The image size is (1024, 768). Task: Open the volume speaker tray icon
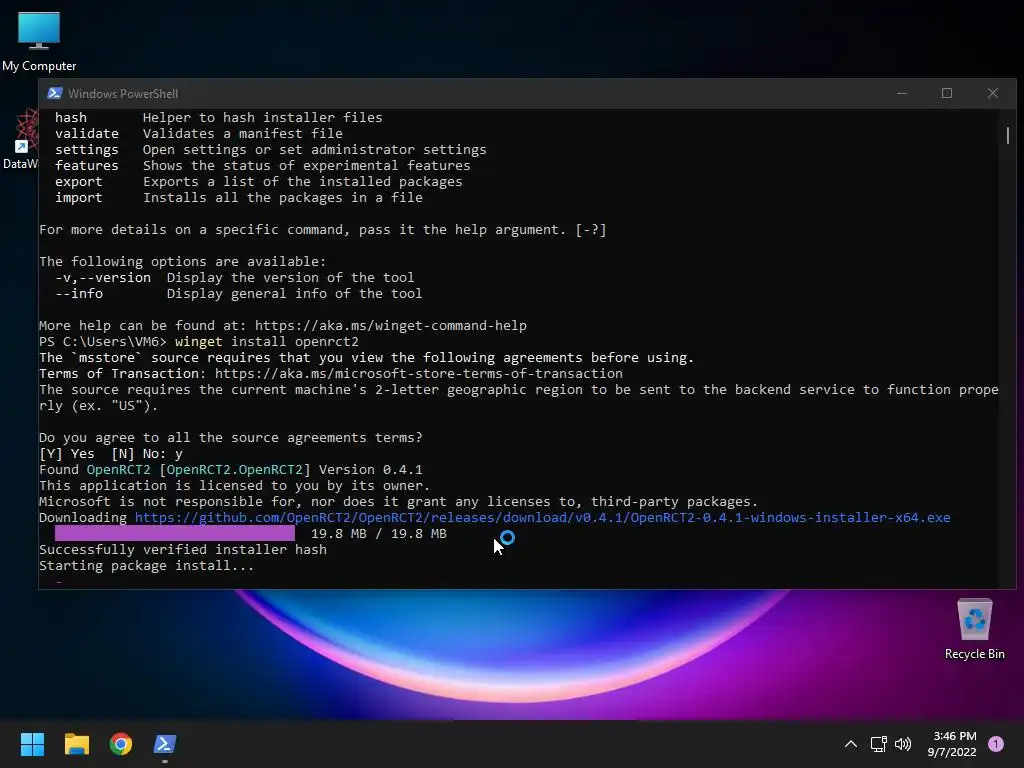(x=903, y=744)
